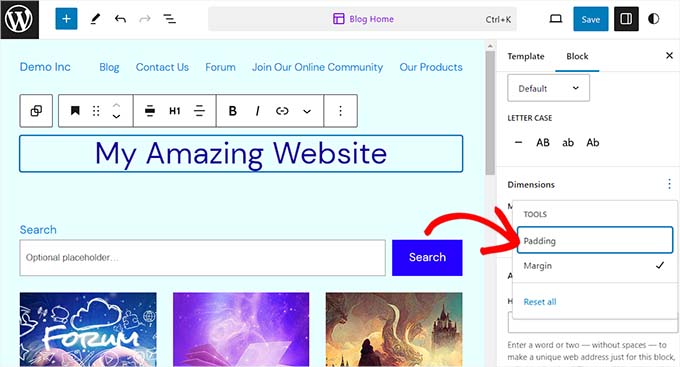The height and width of the screenshot is (367, 680).
Task: Open the block inserter plus button
Action: [66, 19]
